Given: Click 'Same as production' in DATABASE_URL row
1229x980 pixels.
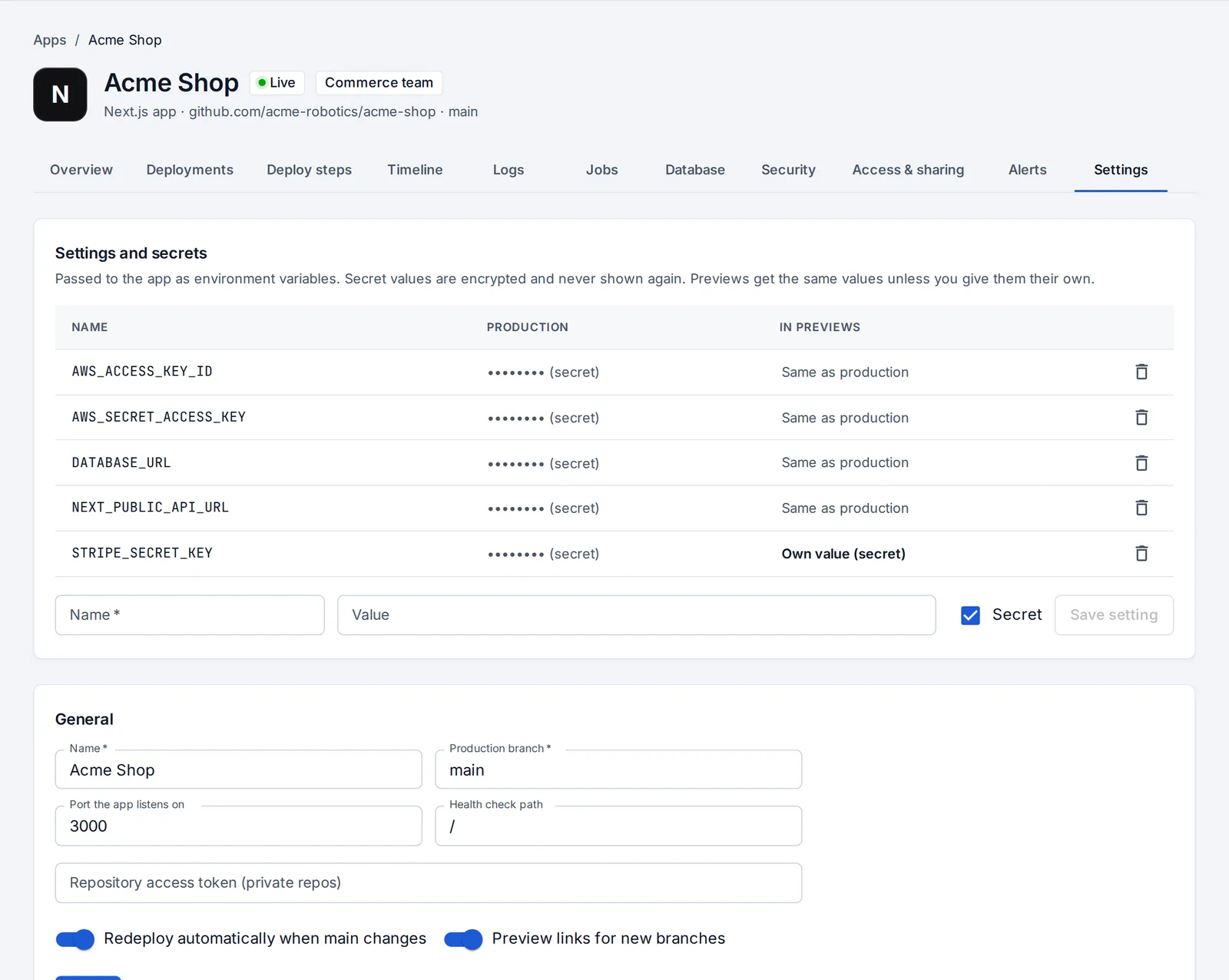Looking at the screenshot, I should [x=845, y=462].
